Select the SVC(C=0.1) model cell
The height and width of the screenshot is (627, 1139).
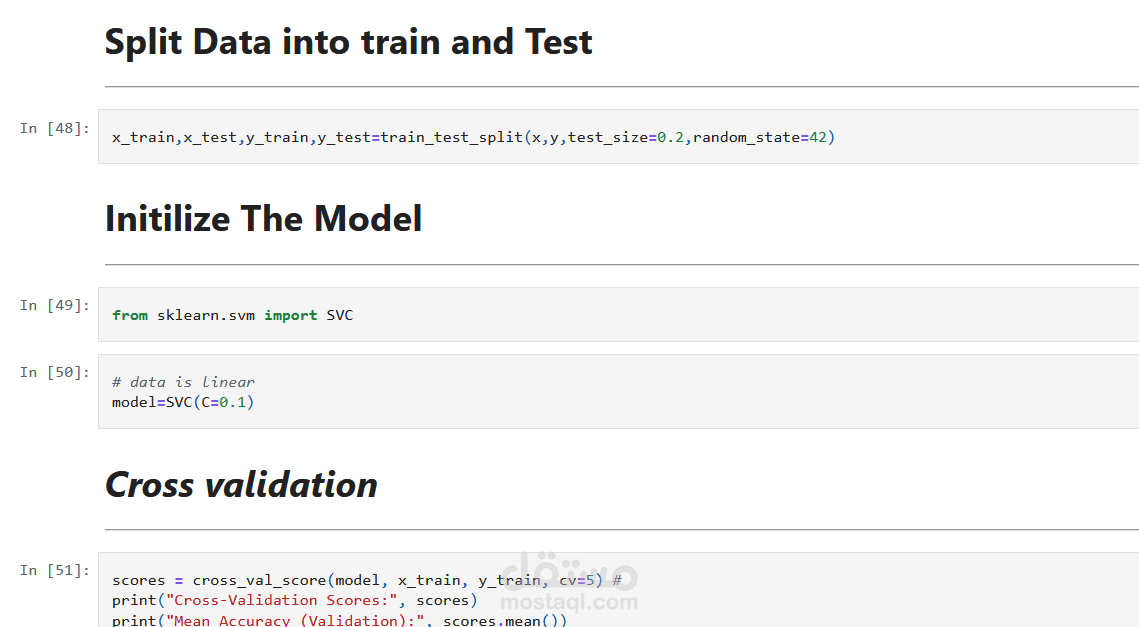point(618,392)
